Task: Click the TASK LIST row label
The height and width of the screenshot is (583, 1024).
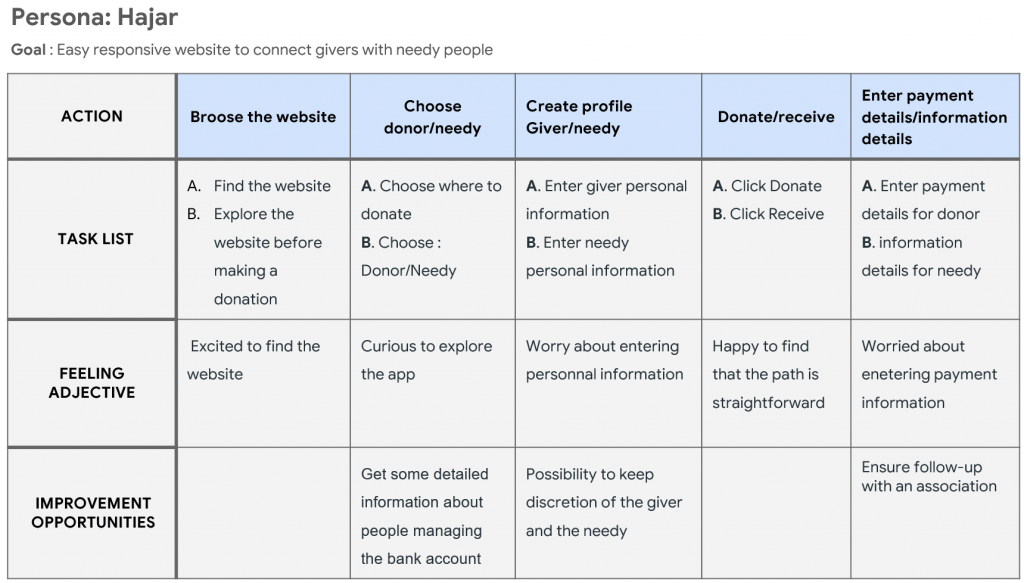Action: coord(95,239)
